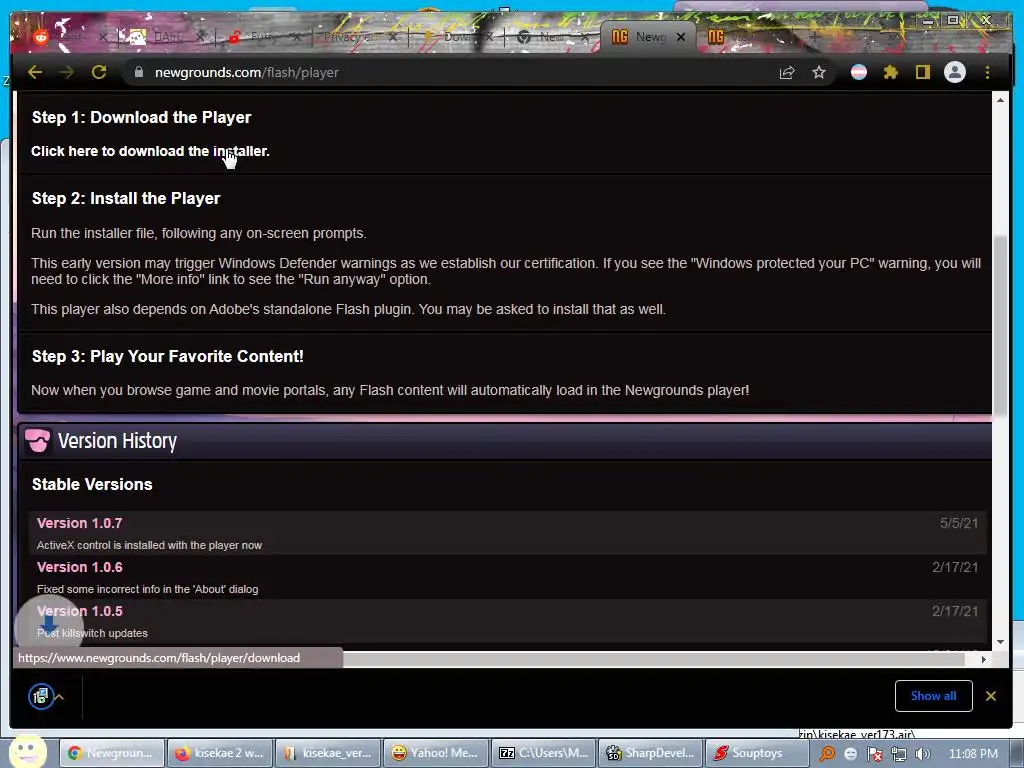Image resolution: width=1024 pixels, height=768 pixels.
Task: Click the 5/5/21 release date
Action: [x=959, y=523]
